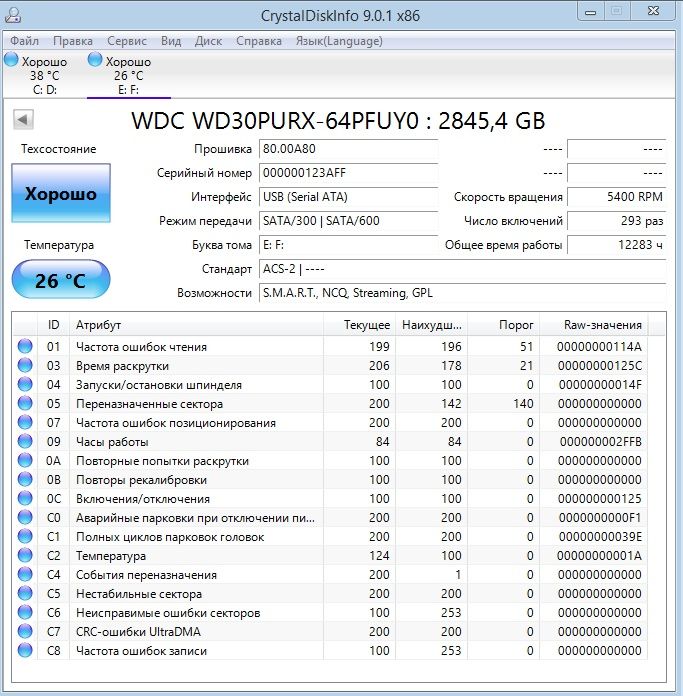
Task: Click status orb for attribute 01 read error rate
Action: tap(25, 346)
